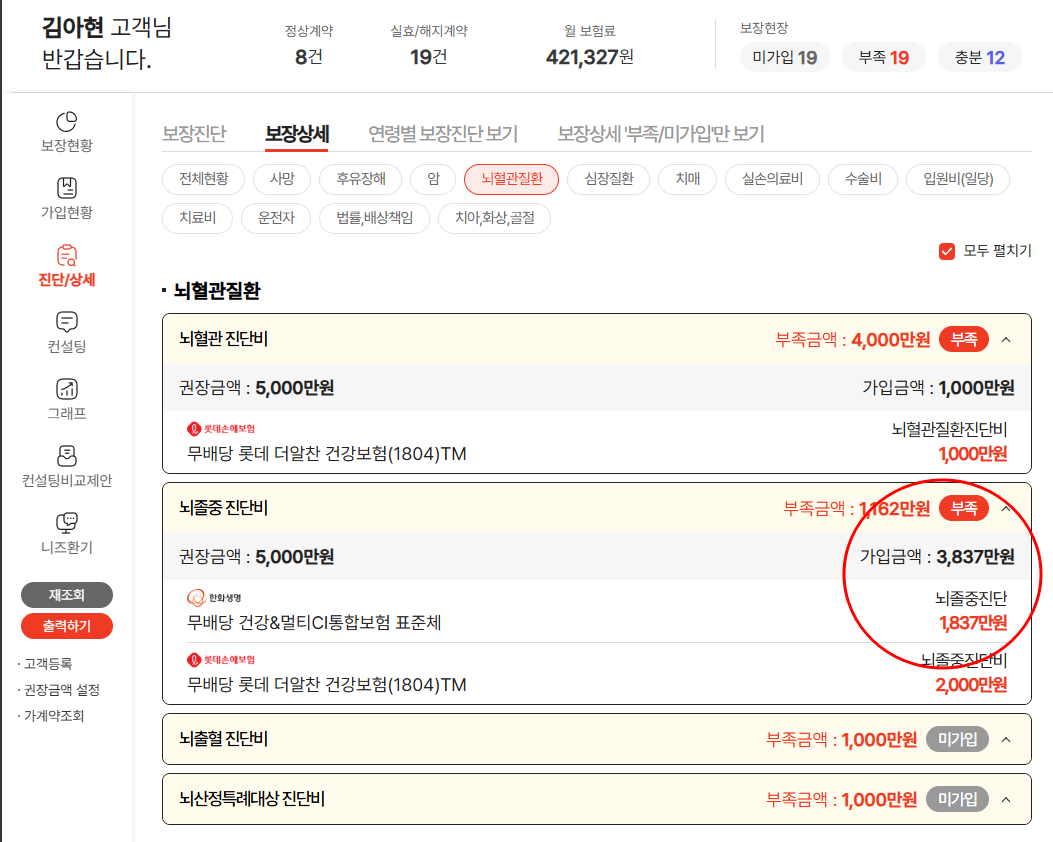Image resolution: width=1053 pixels, height=842 pixels.
Task: Open the 컨설팅 chat bubble icon
Action: 67,322
